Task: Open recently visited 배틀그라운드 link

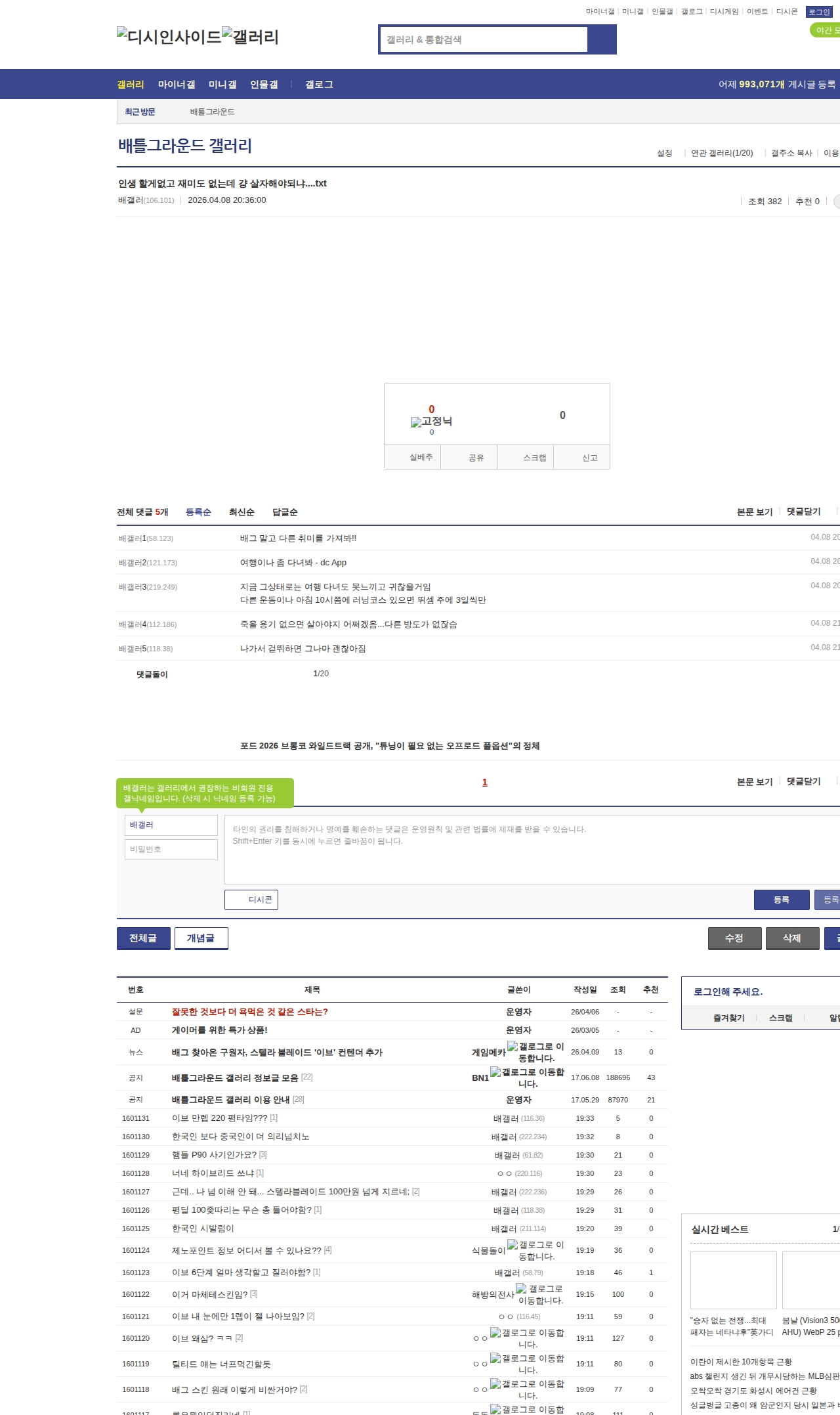Action: click(x=212, y=112)
